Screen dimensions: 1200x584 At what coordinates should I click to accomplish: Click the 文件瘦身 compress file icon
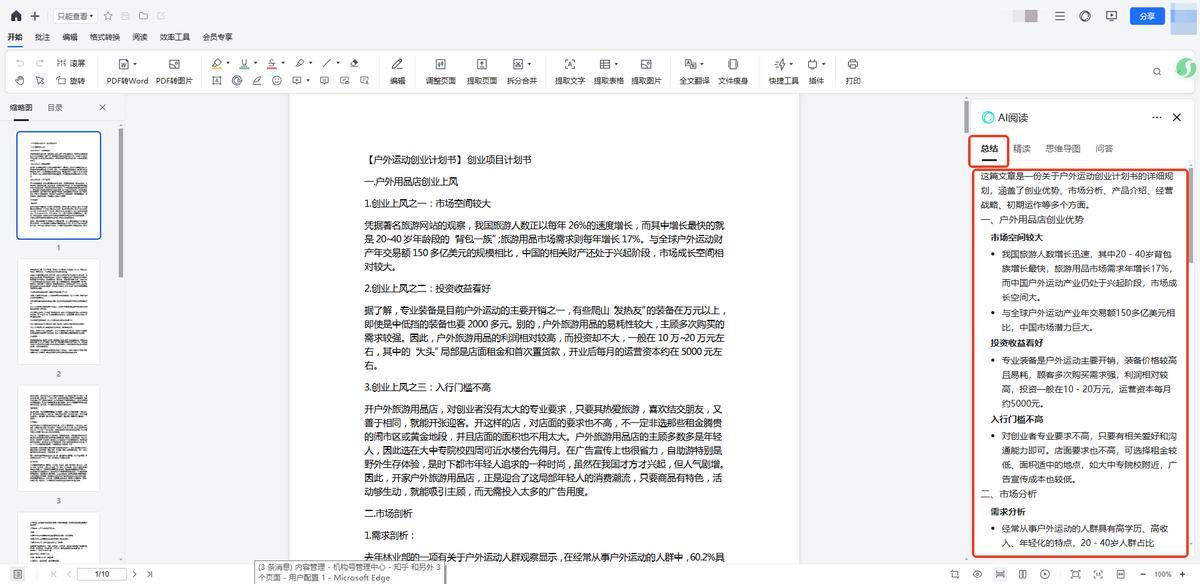pyautogui.click(x=733, y=64)
